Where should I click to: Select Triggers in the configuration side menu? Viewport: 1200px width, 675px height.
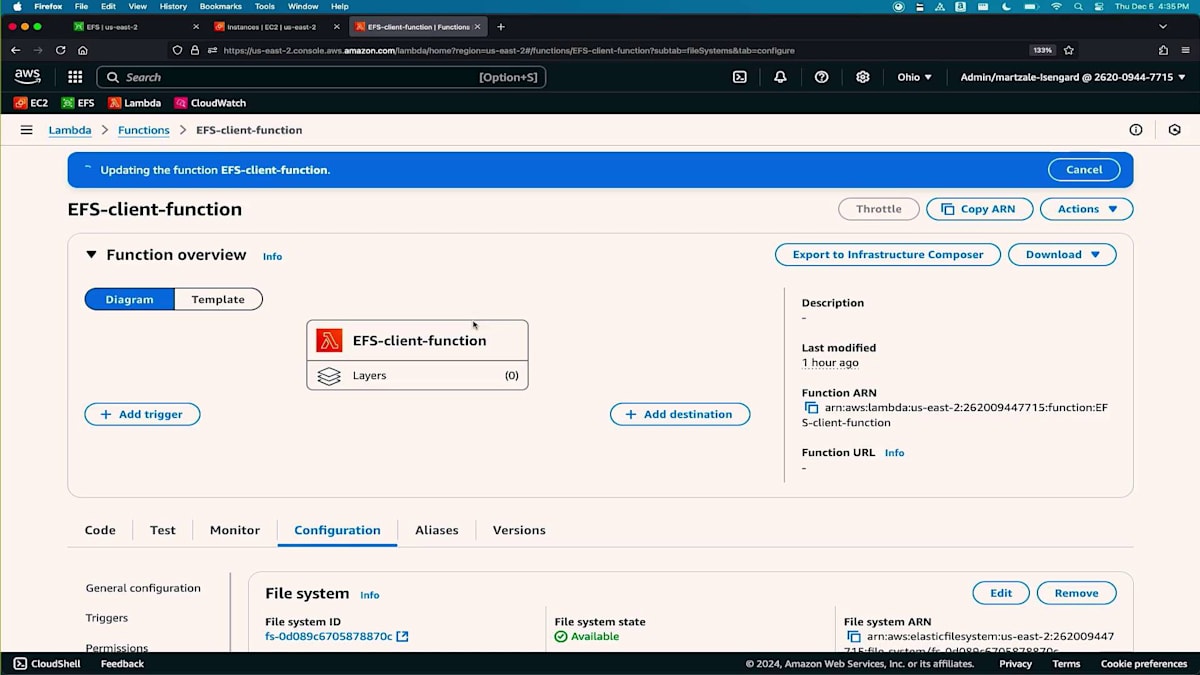tap(107, 618)
